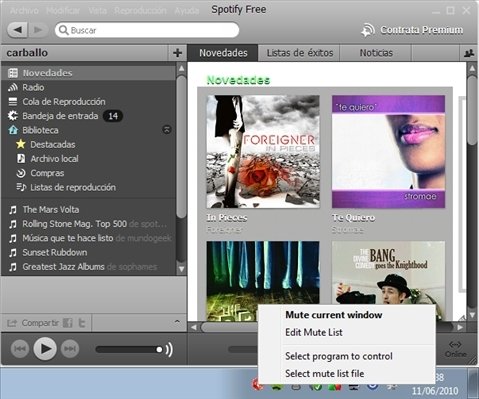Click the sidebar scrollbar down arrow

pos(181,269)
